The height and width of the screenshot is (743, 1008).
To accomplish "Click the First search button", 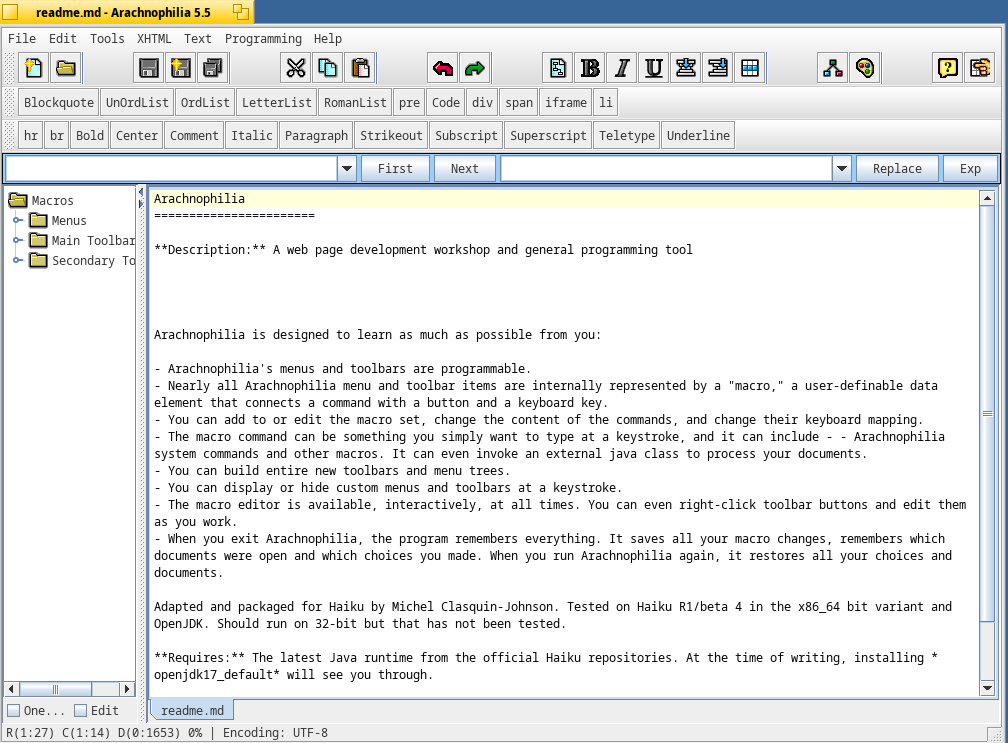I will [395, 169].
